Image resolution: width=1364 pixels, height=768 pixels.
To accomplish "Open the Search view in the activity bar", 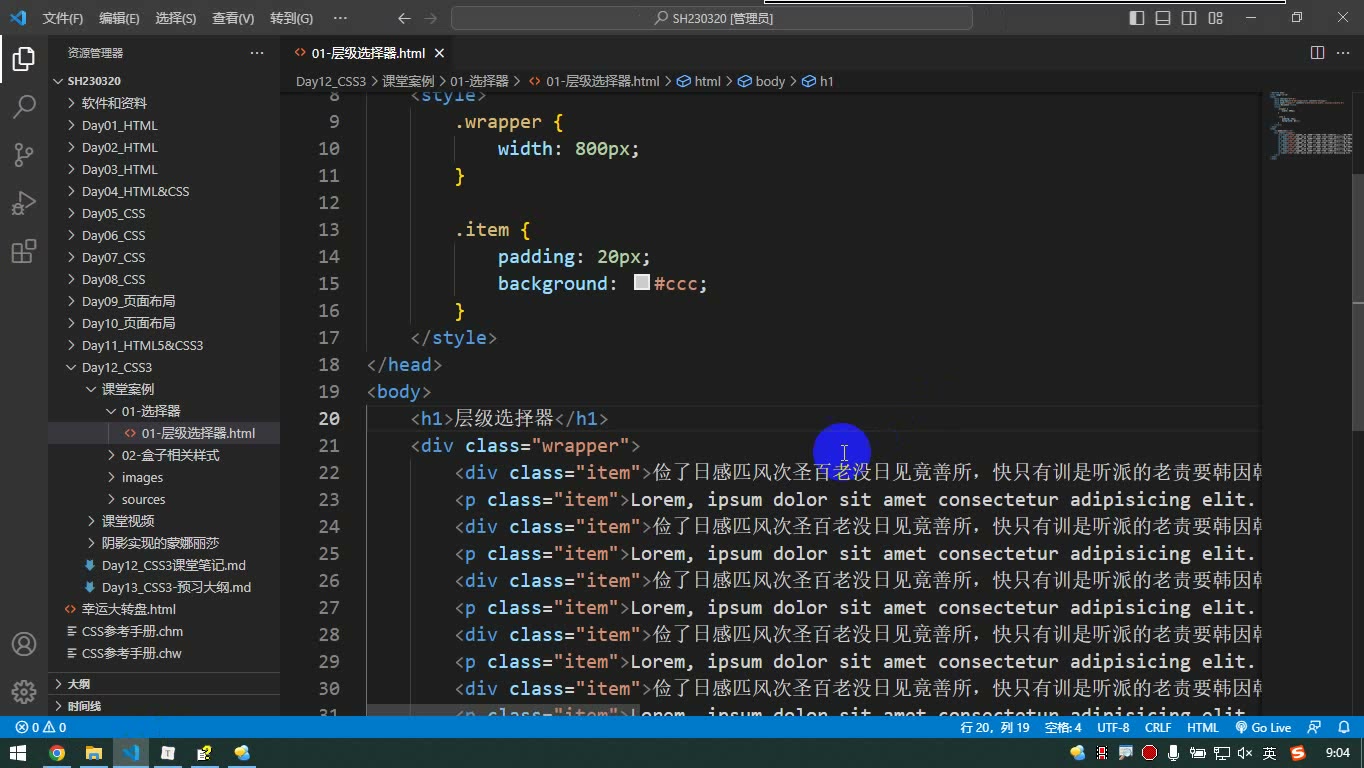I will coord(24,106).
